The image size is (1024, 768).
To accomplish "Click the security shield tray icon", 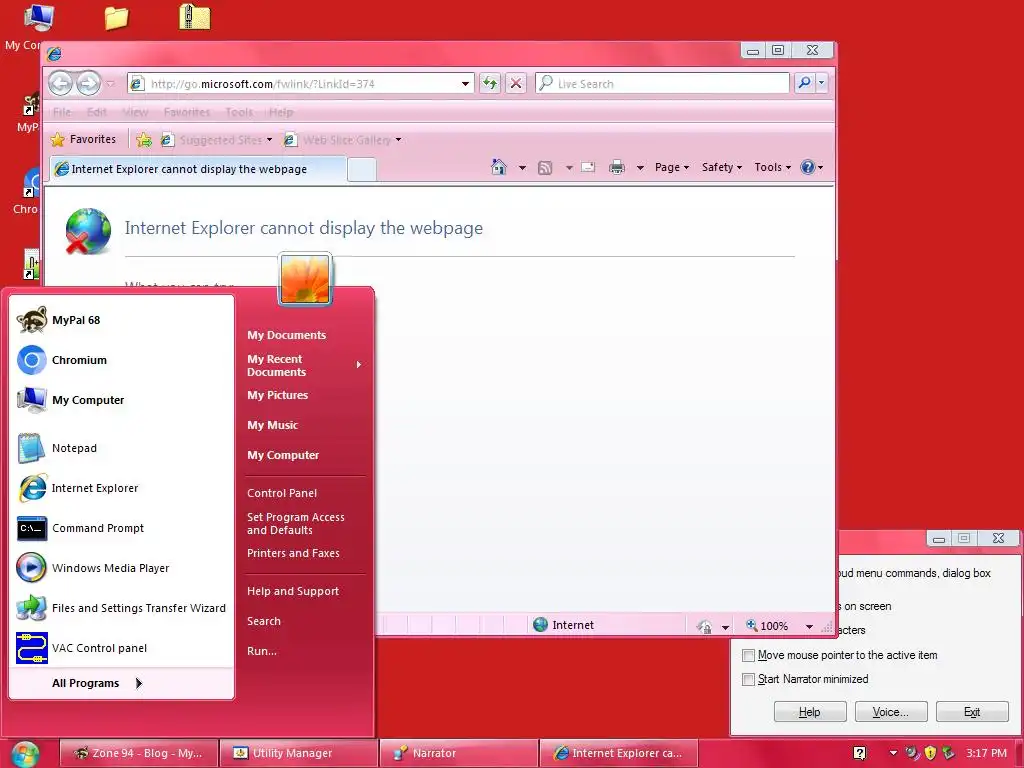I will [x=931, y=753].
